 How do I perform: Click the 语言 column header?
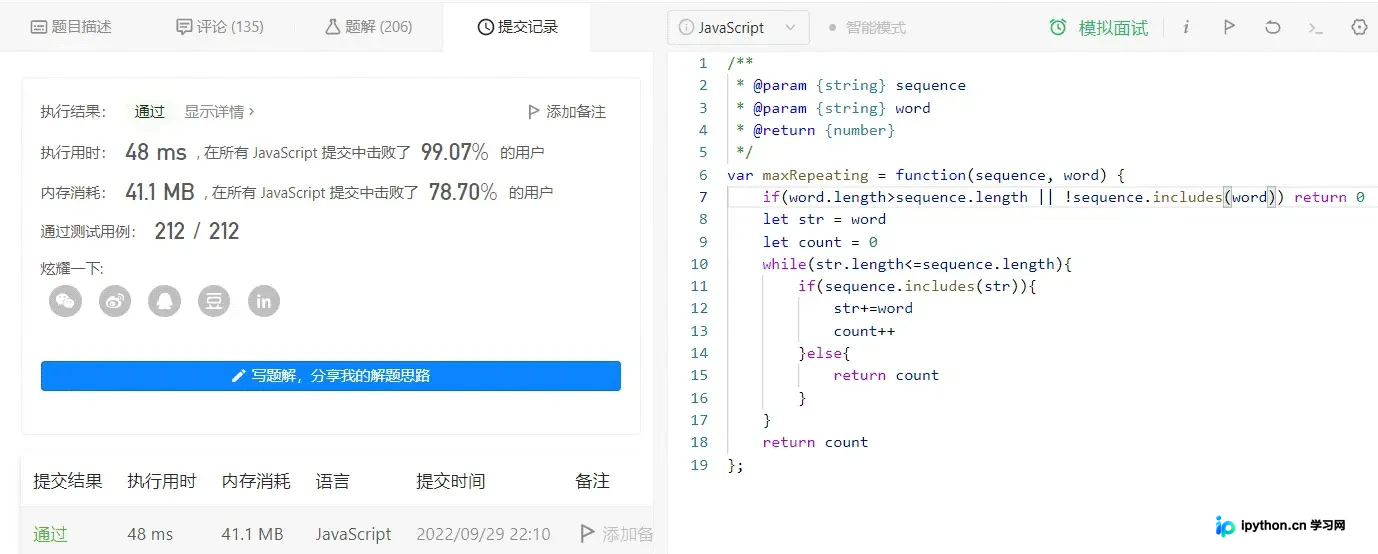tap(333, 481)
